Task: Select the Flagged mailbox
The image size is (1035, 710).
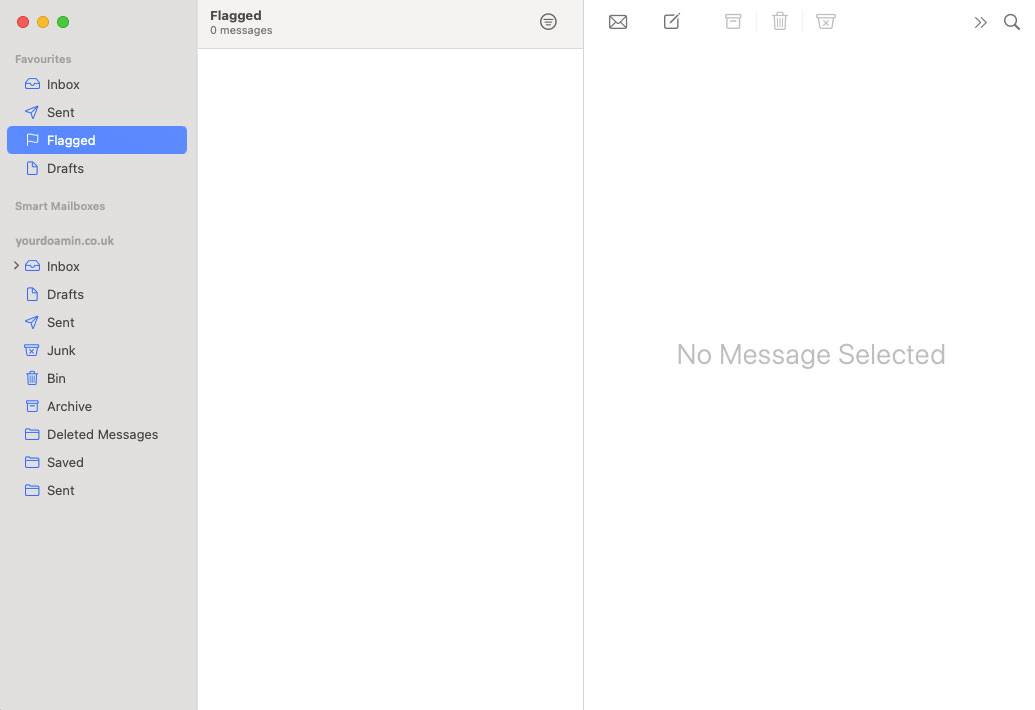Action: point(97,140)
